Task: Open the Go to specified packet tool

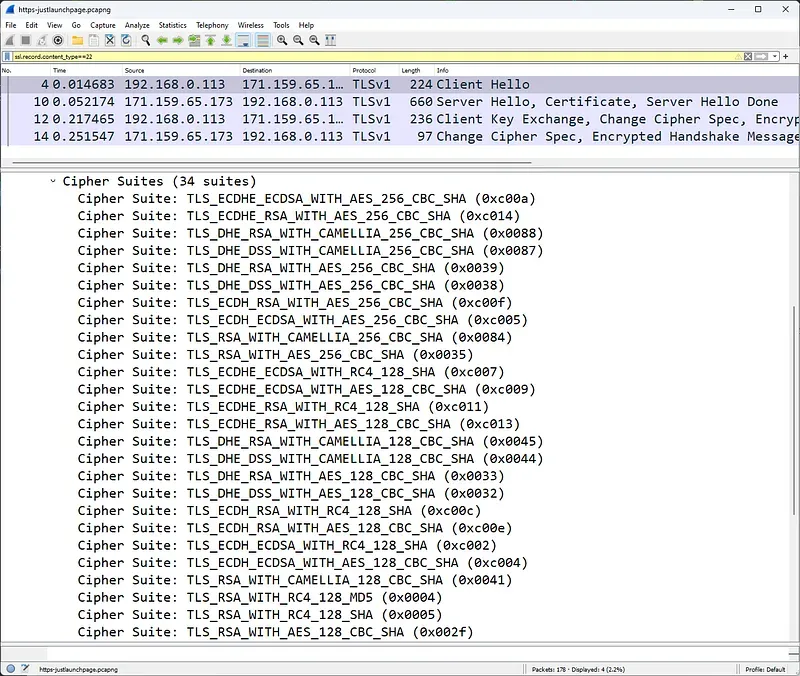Action: point(194,40)
